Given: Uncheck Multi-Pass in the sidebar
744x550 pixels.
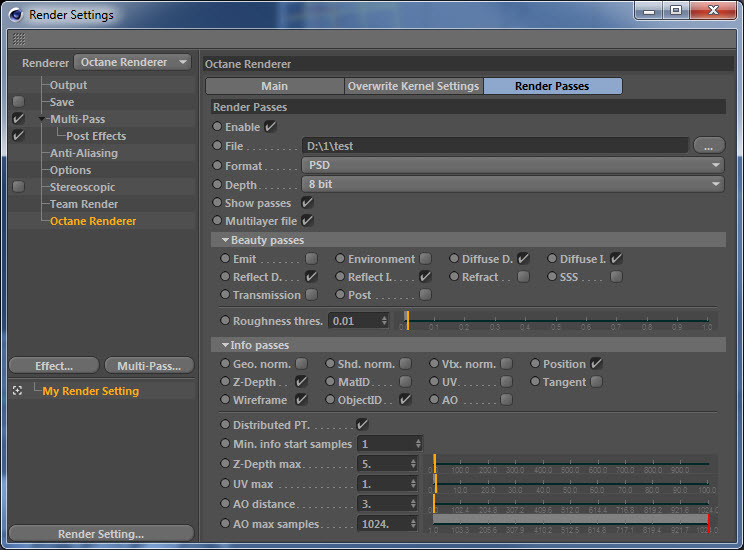Looking at the screenshot, I should tap(18, 119).
